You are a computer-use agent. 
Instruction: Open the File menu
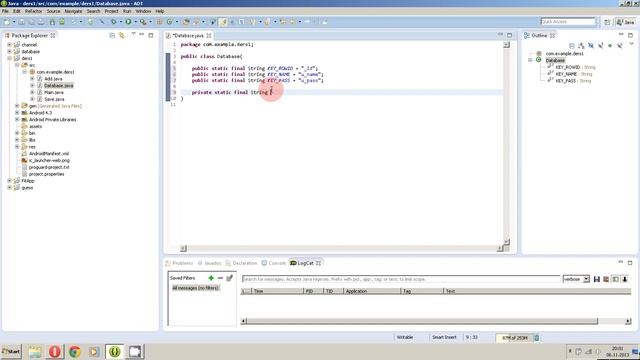click(x=5, y=11)
